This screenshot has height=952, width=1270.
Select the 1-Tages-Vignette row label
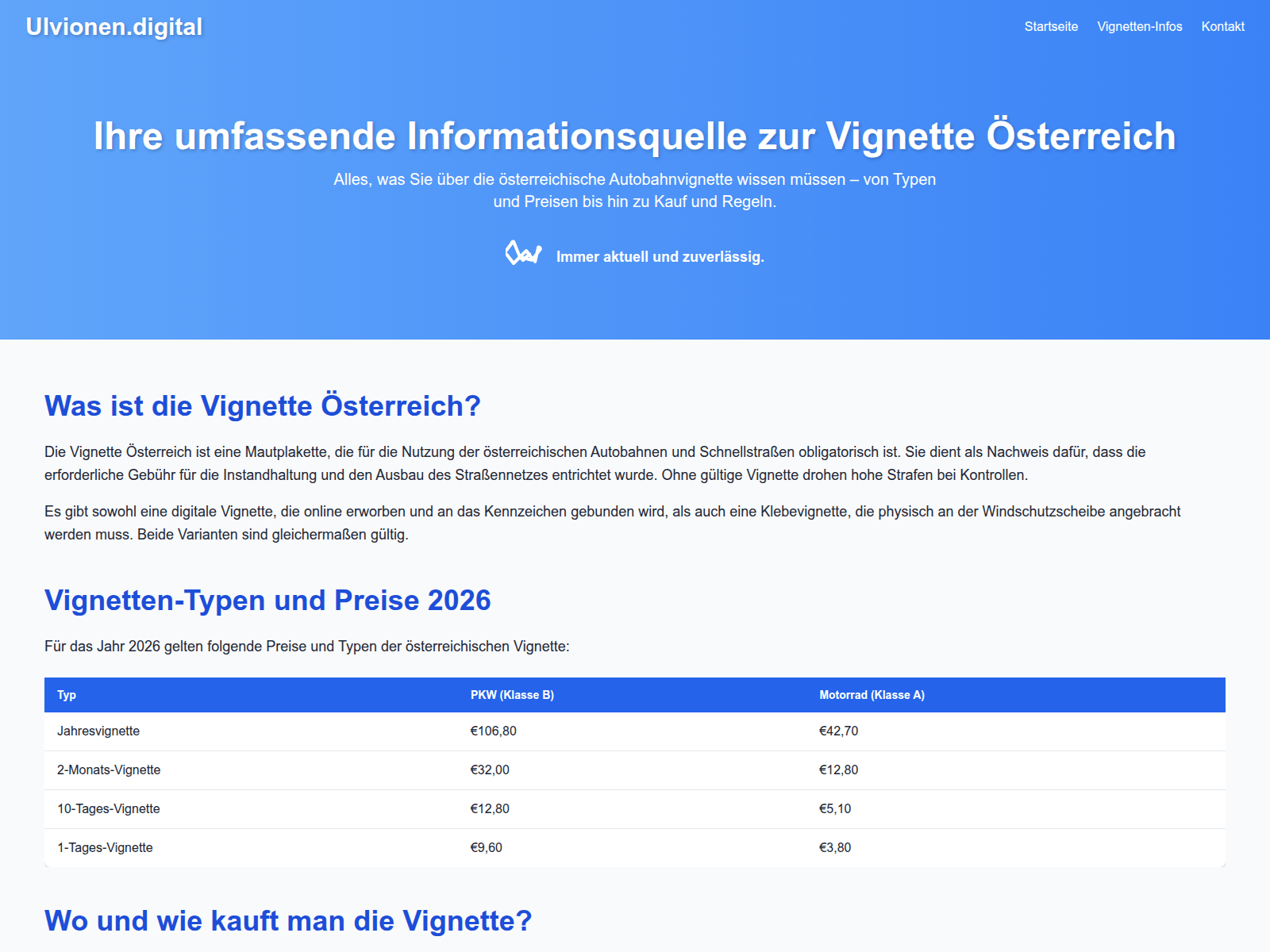click(x=105, y=848)
